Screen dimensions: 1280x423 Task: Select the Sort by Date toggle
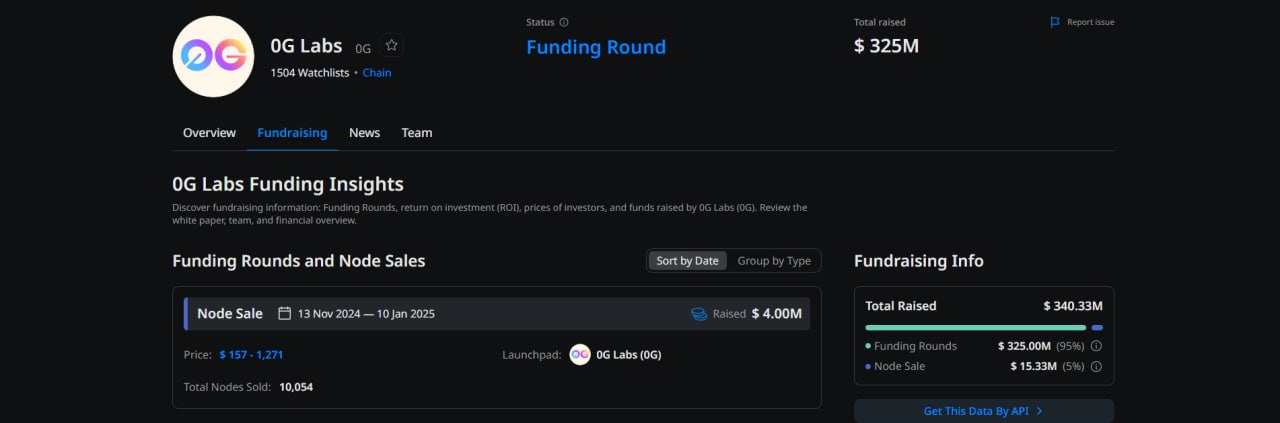(x=687, y=261)
